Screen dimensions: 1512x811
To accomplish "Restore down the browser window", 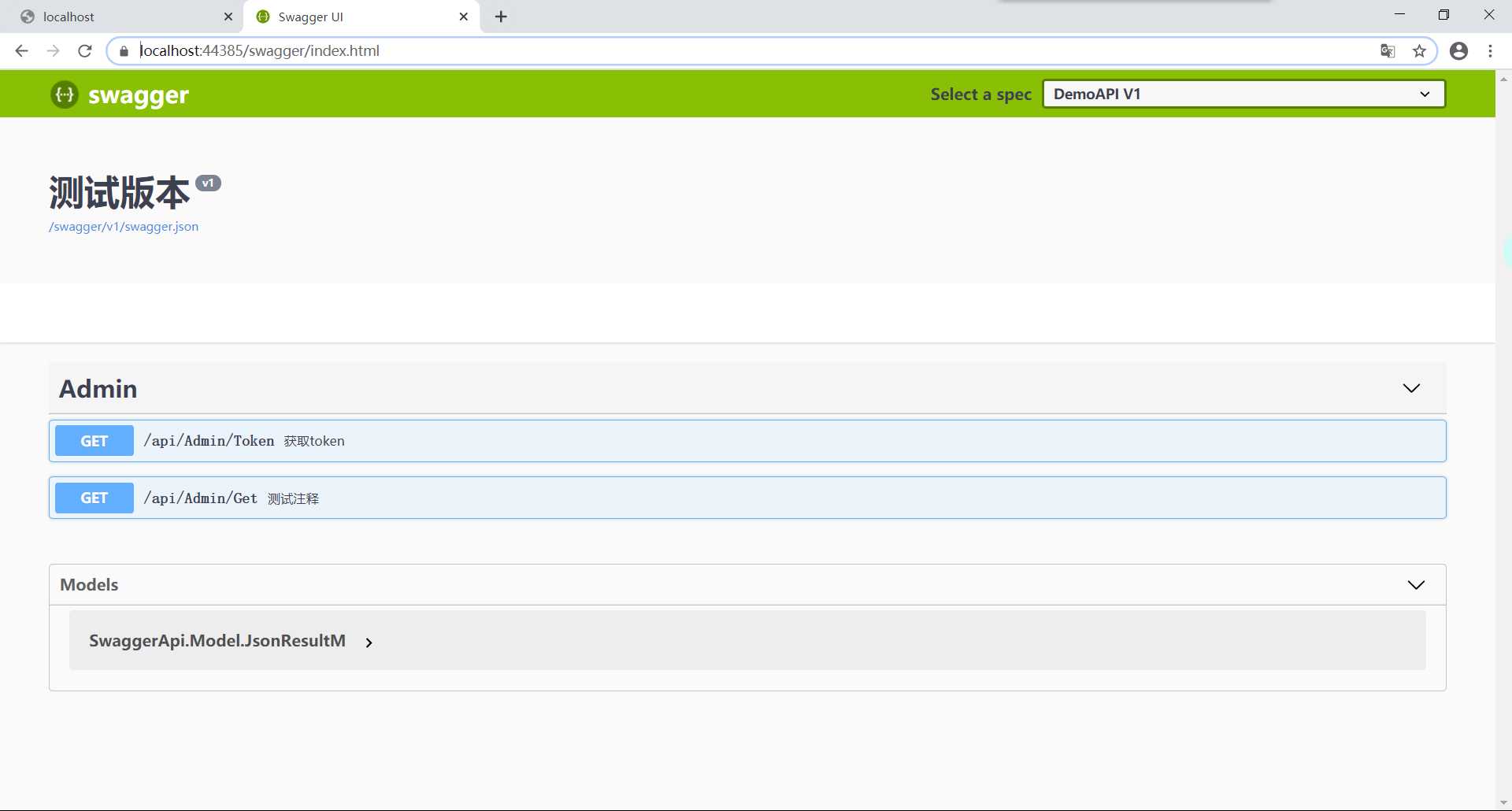I will click(1443, 15).
